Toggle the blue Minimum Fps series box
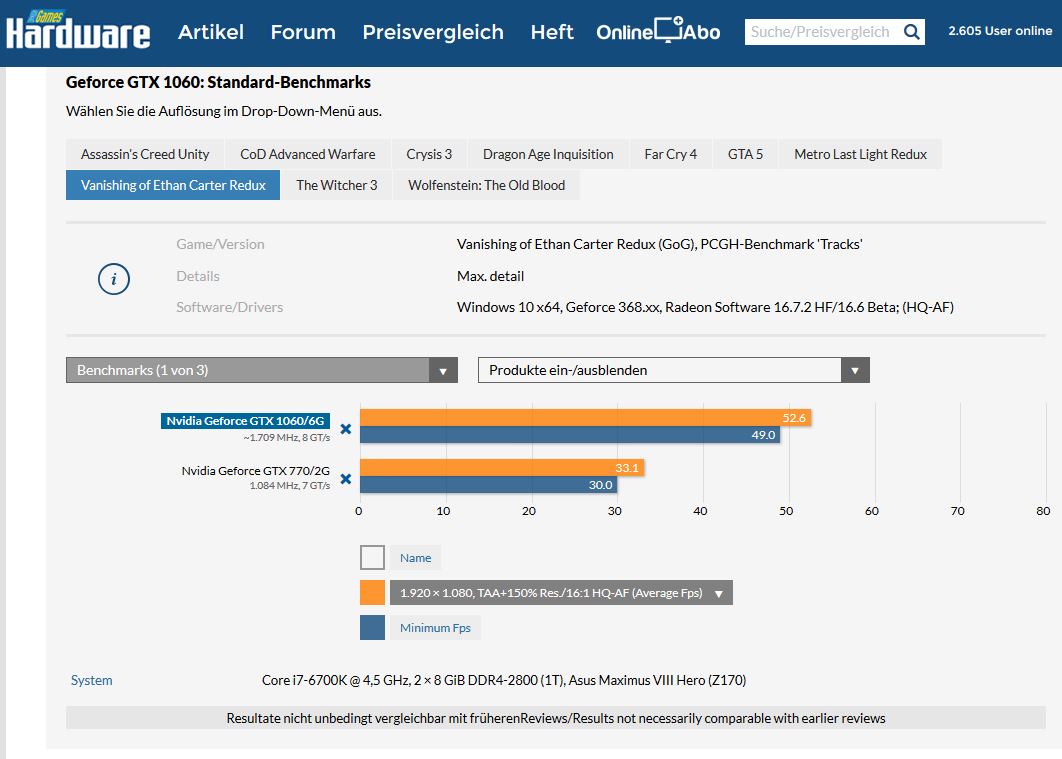Screen dimensions: 1062x759 (x=372, y=628)
